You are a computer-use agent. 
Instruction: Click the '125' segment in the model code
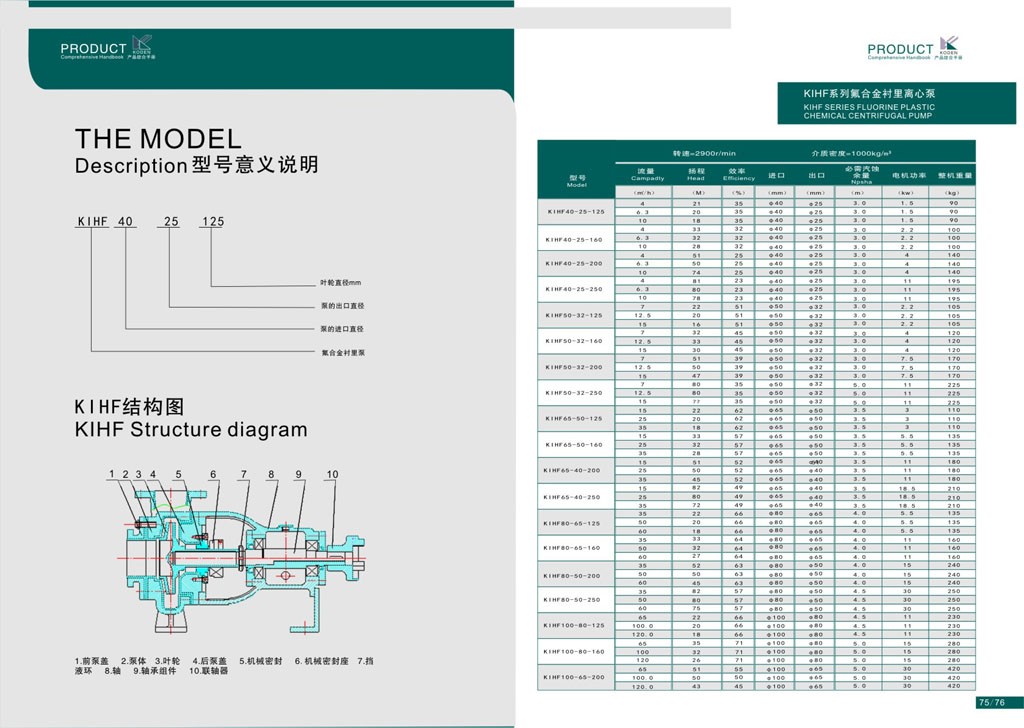[212, 222]
